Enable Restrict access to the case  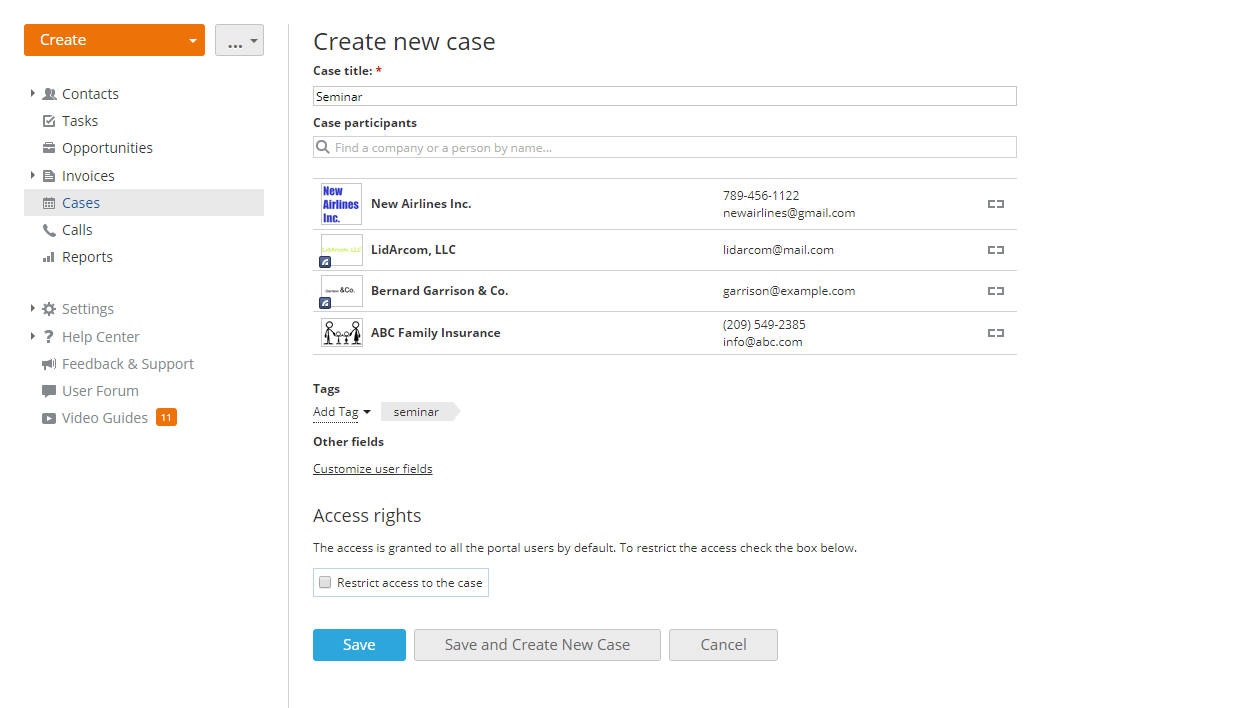pyautogui.click(x=324, y=582)
